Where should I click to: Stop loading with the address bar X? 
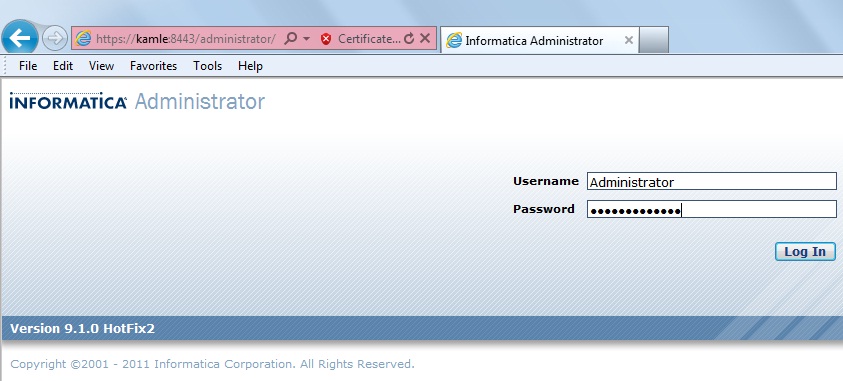[x=425, y=38]
